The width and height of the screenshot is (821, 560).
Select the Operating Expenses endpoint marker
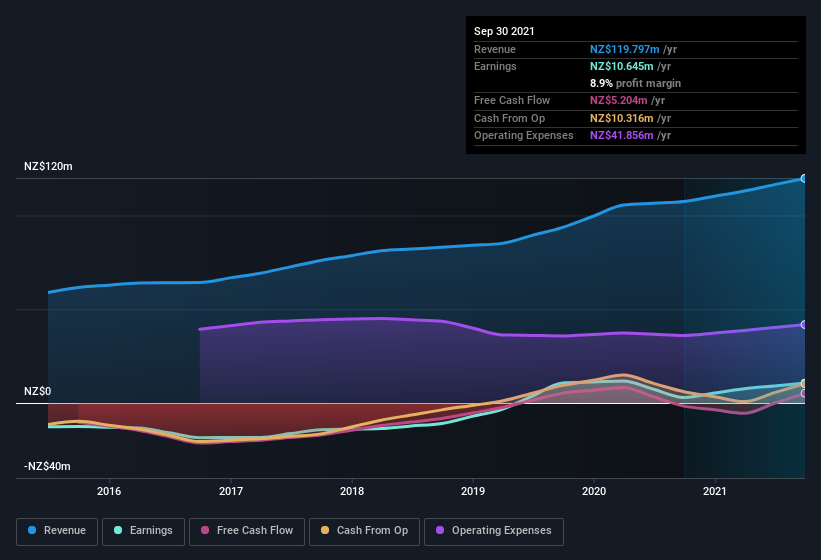pyautogui.click(x=804, y=324)
